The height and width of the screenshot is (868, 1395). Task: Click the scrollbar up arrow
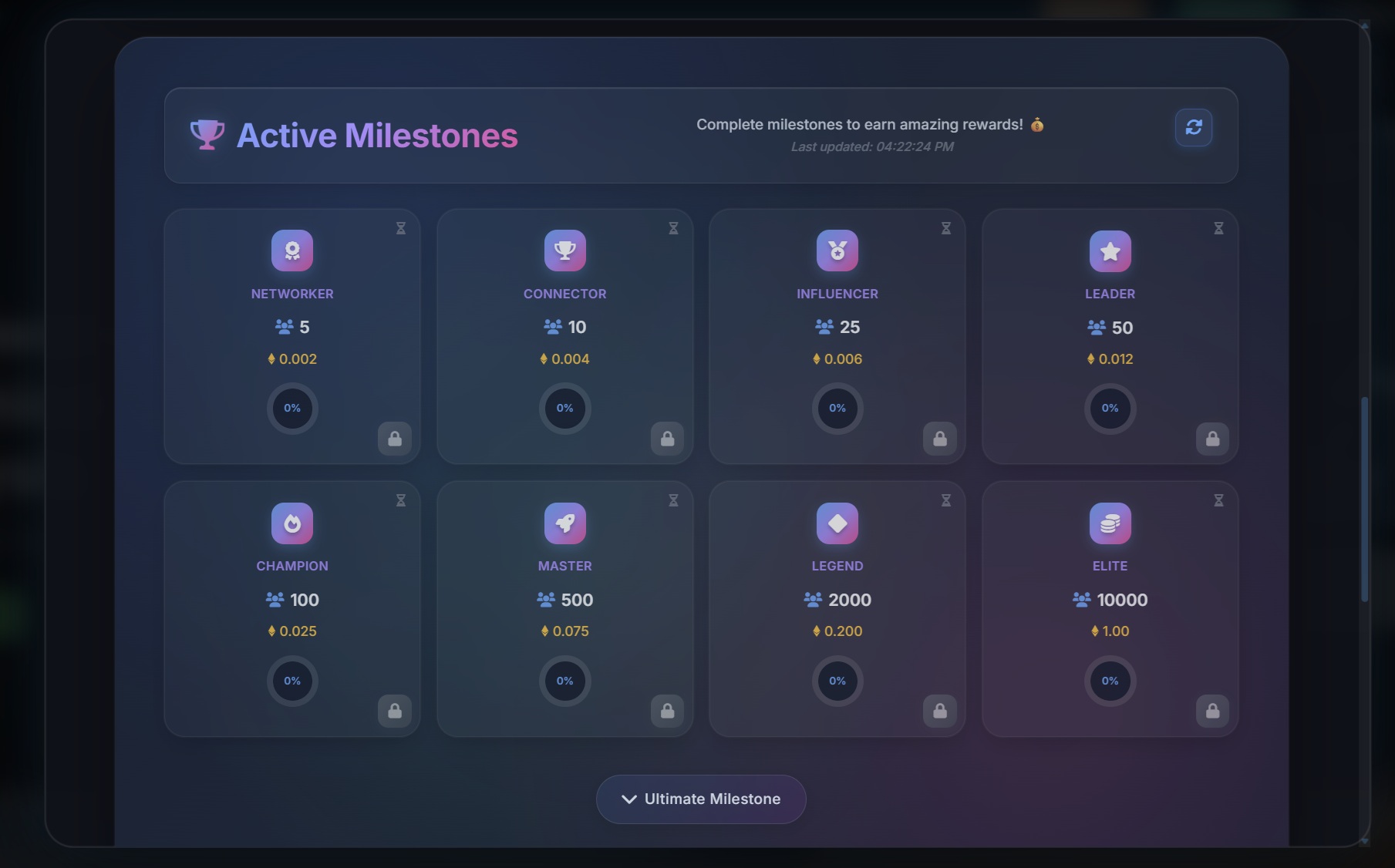(1364, 26)
